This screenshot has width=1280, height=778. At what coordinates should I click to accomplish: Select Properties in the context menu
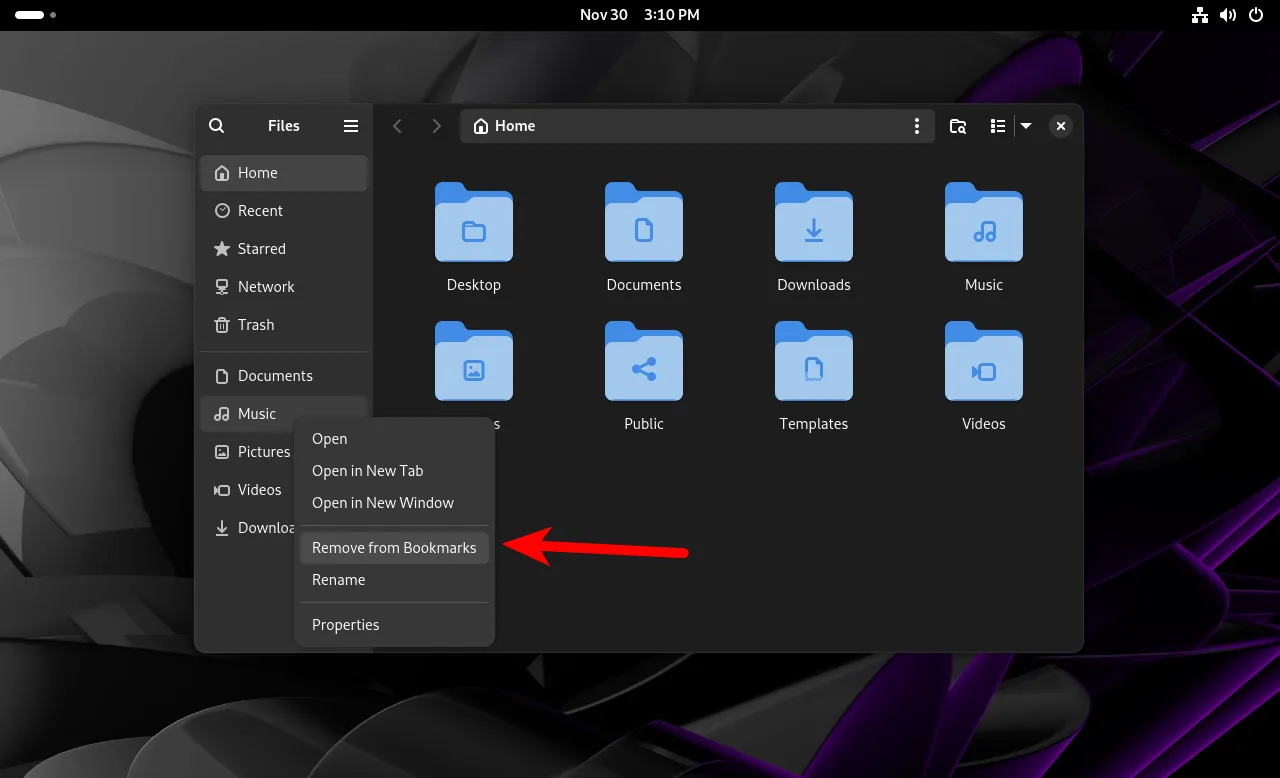tap(346, 625)
